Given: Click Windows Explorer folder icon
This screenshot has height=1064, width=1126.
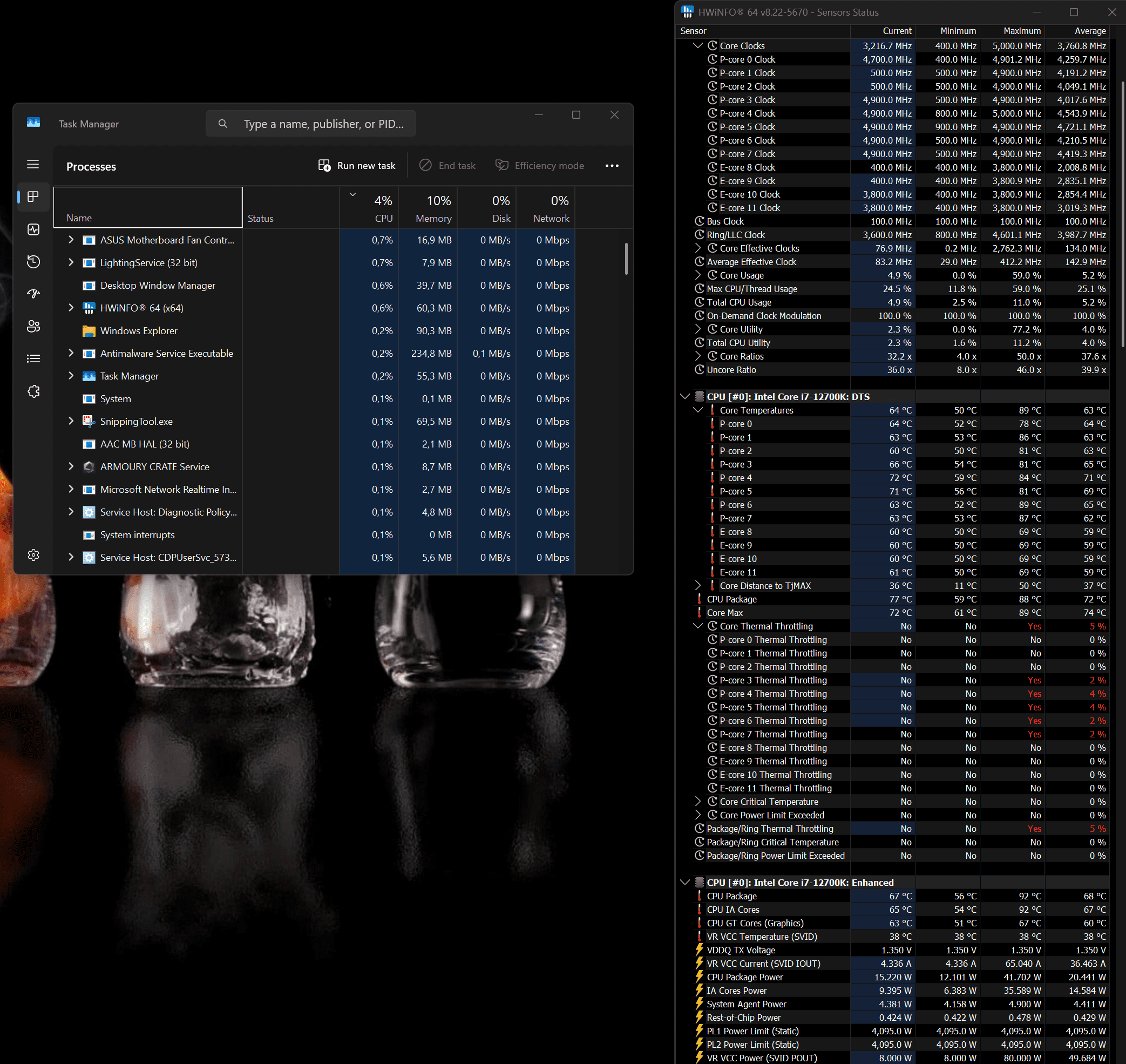Looking at the screenshot, I should [x=89, y=331].
